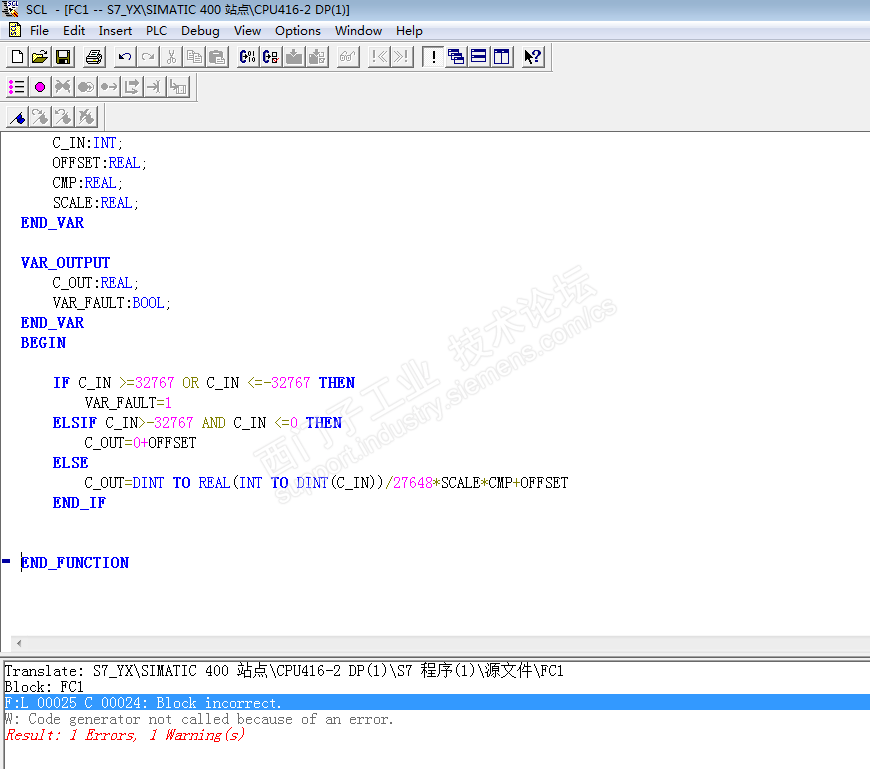
Task: Activate breakpoints with the double-circle icon
Action: coord(86,87)
